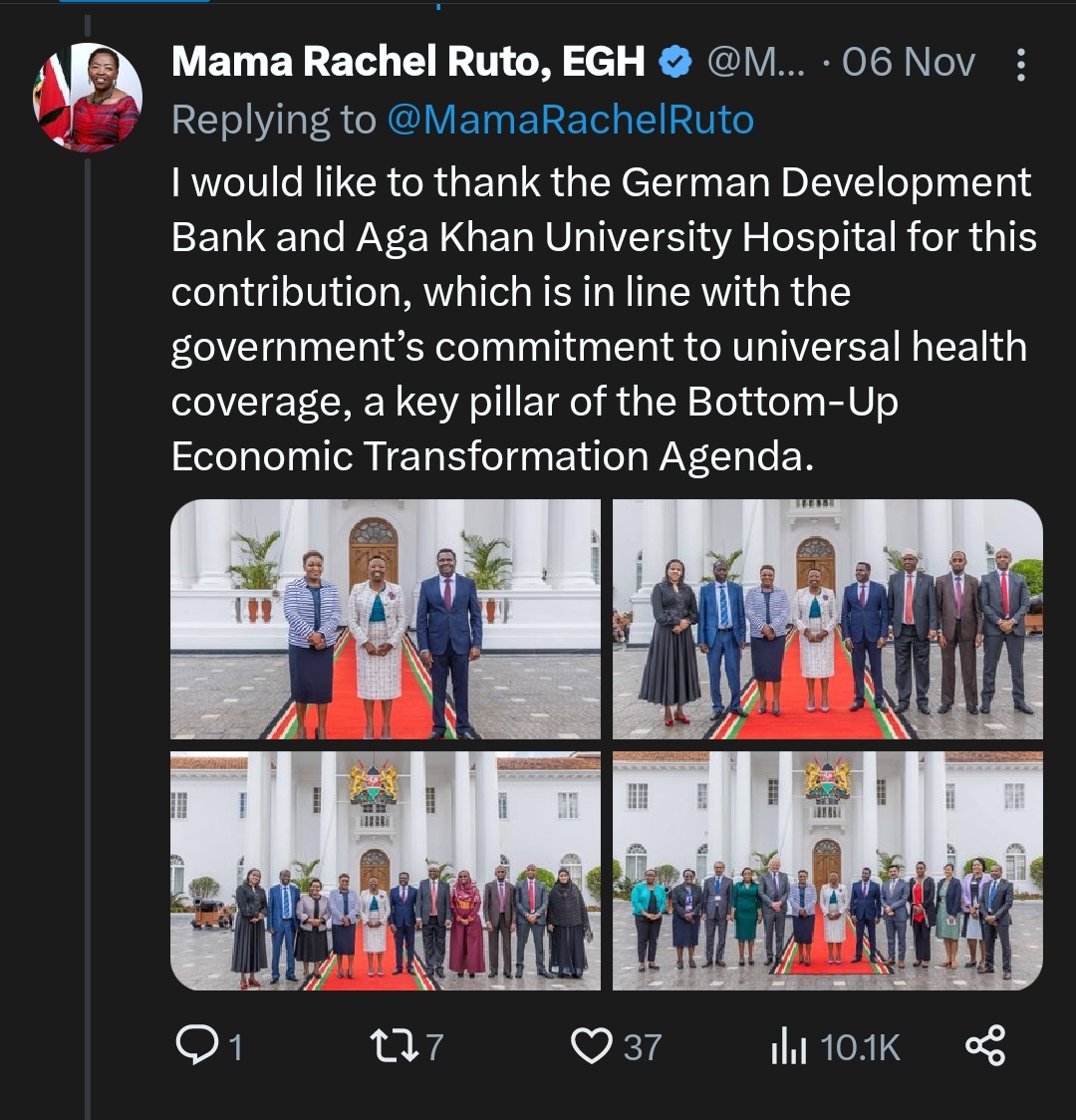Open the 06 Nov timestamp link
Screen dimensions: 1076x1120
(x=908, y=63)
